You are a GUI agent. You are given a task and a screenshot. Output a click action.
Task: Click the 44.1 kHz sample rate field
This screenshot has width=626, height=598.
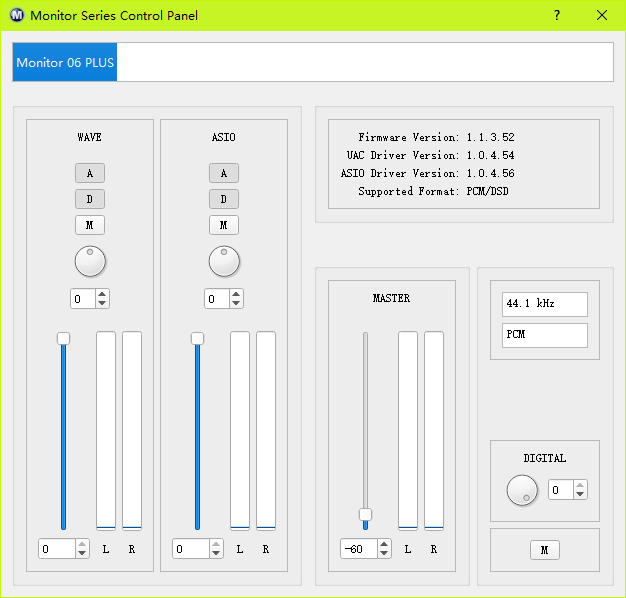pos(544,303)
